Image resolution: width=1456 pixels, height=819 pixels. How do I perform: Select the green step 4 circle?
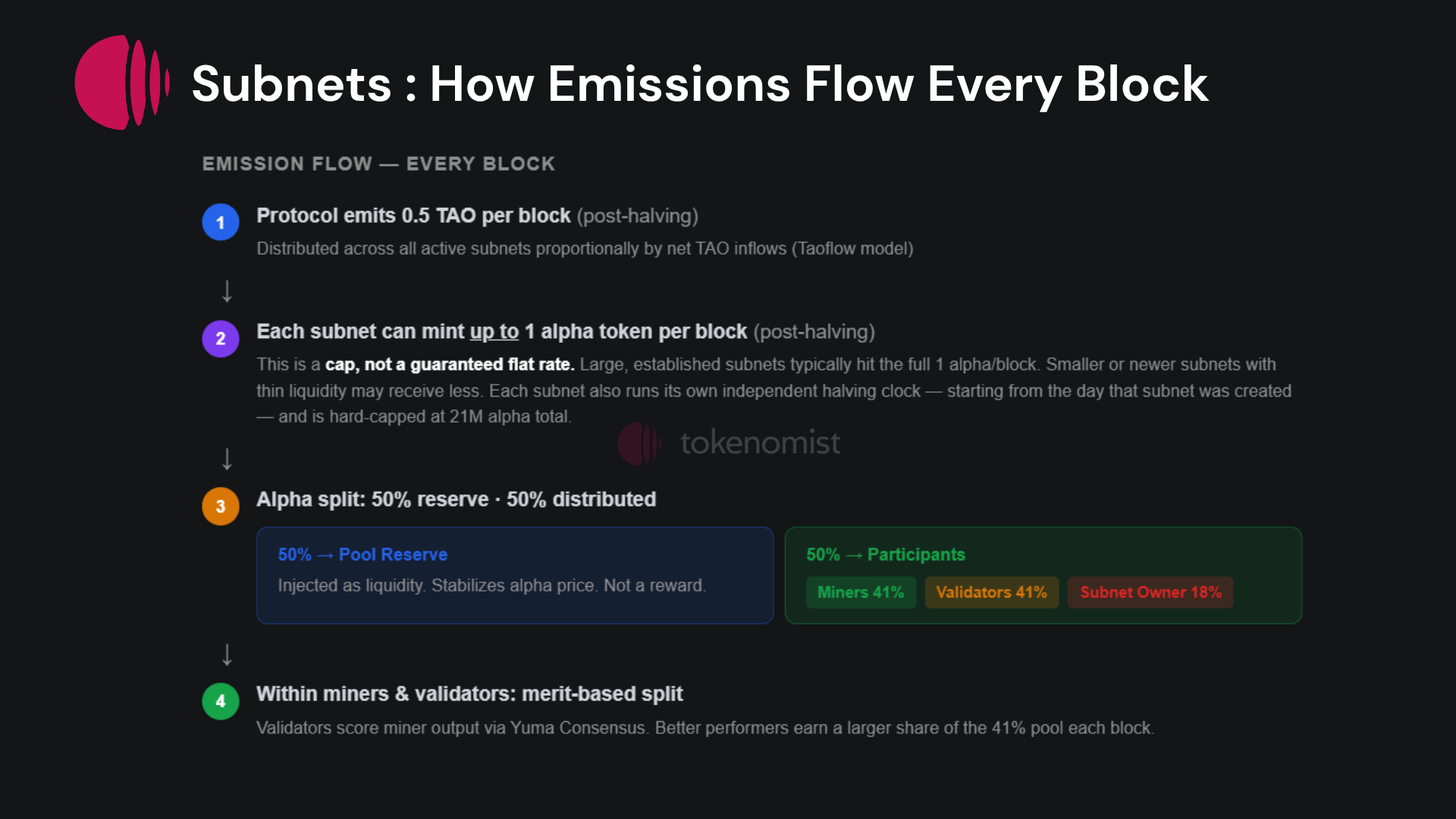coord(221,701)
